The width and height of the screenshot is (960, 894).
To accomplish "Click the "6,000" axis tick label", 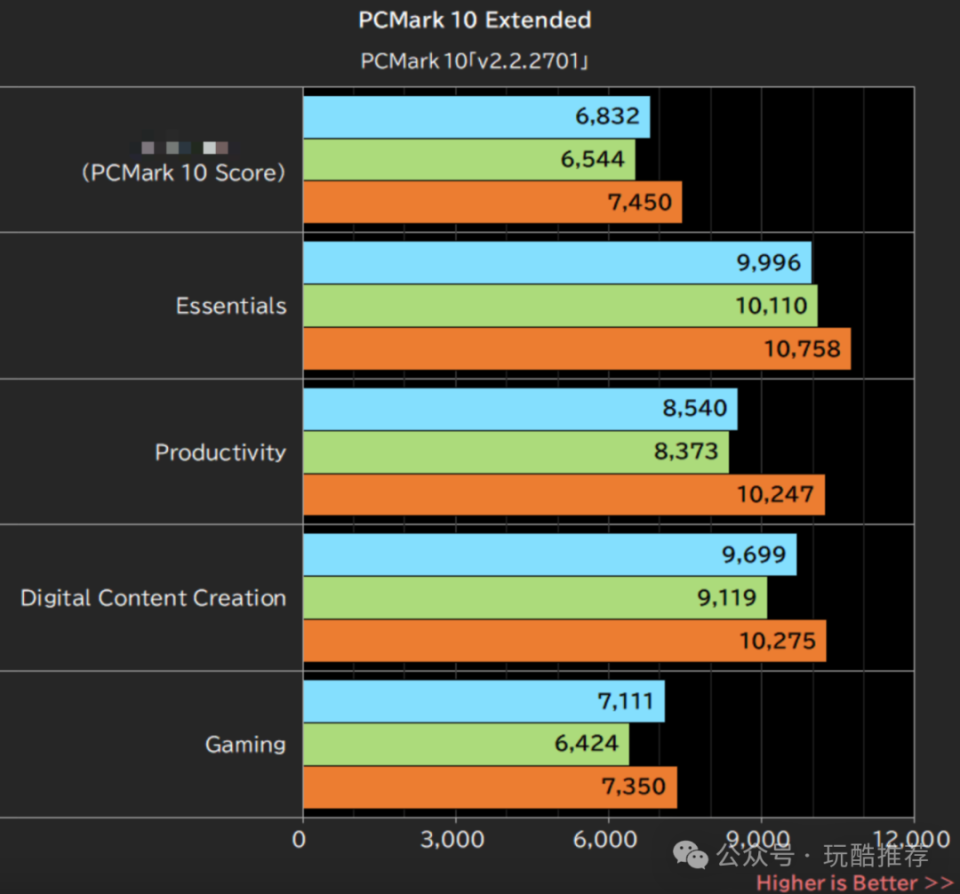I will pos(605,840).
